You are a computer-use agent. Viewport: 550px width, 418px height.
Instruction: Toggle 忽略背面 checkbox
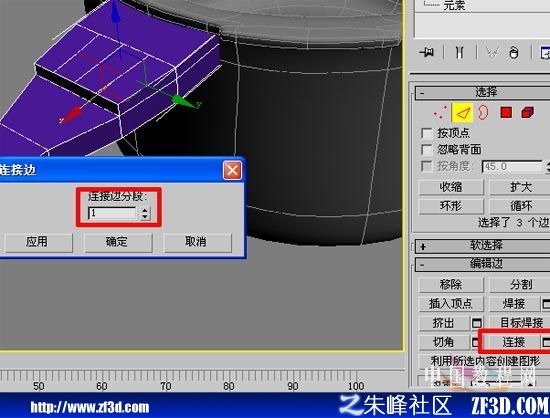[427, 150]
